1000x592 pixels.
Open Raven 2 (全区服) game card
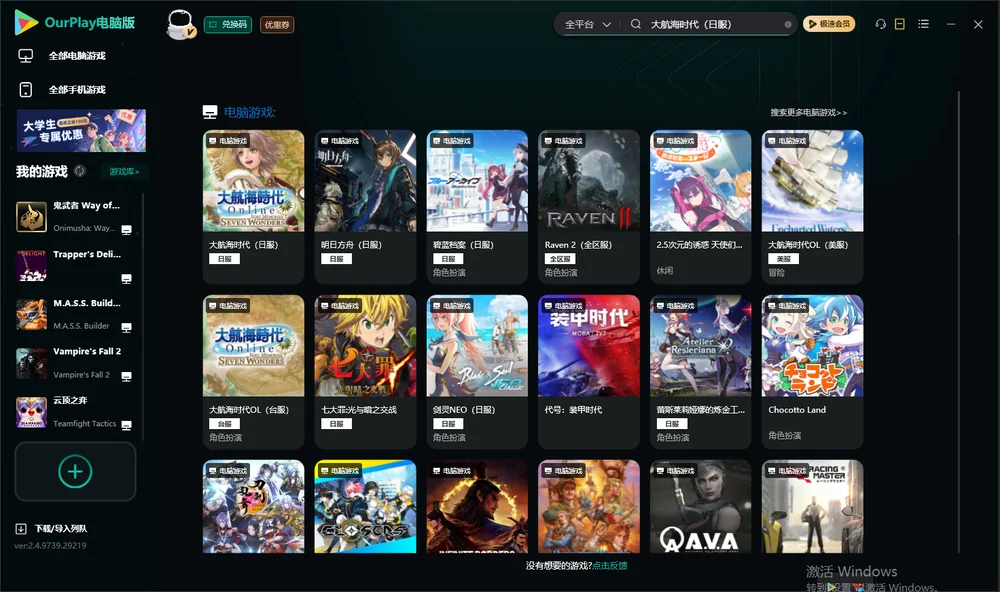(589, 206)
